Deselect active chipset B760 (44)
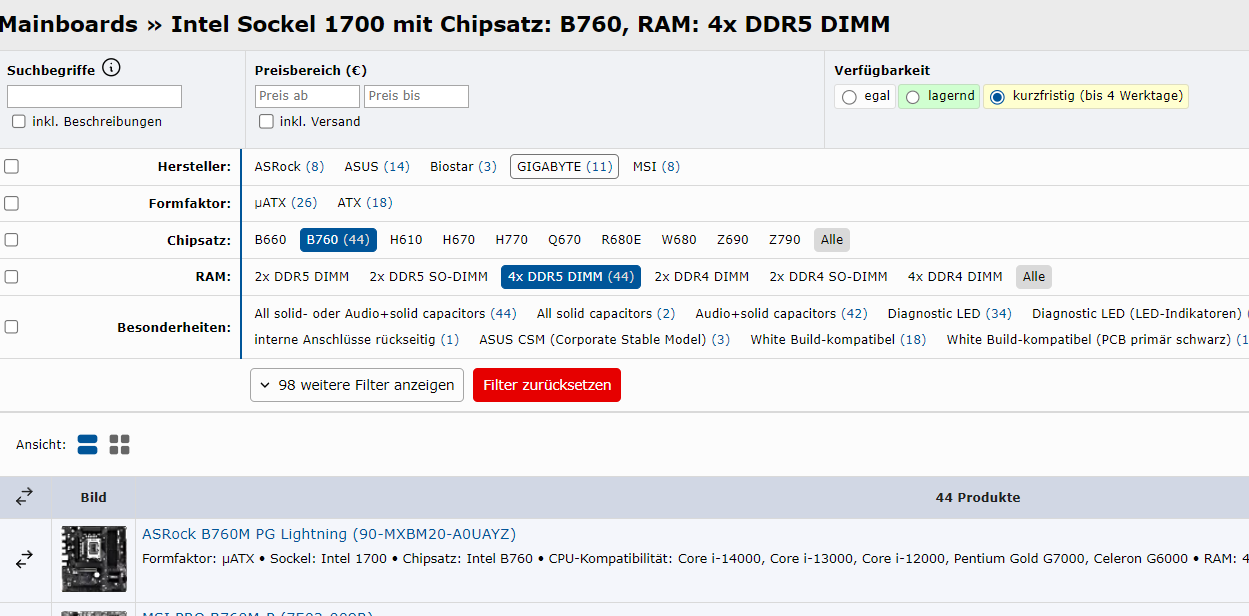1249x616 pixels. (338, 240)
